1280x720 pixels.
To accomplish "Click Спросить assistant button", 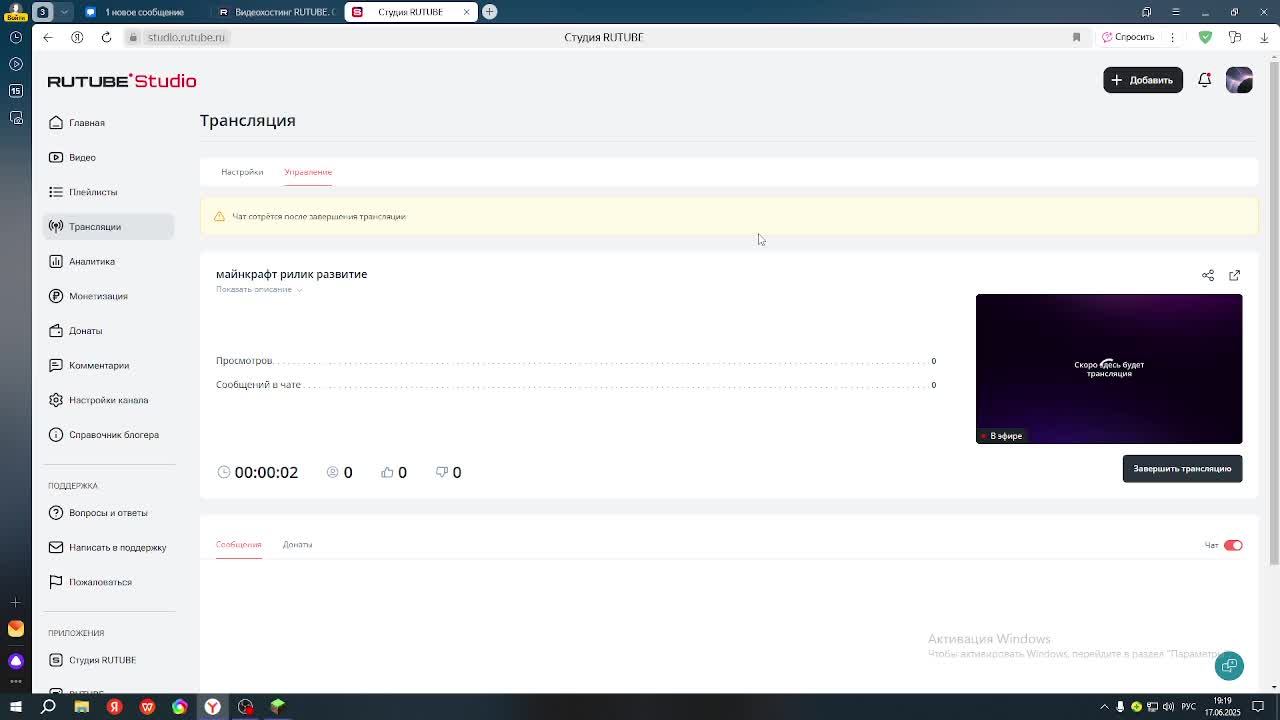I will [x=1128, y=37].
